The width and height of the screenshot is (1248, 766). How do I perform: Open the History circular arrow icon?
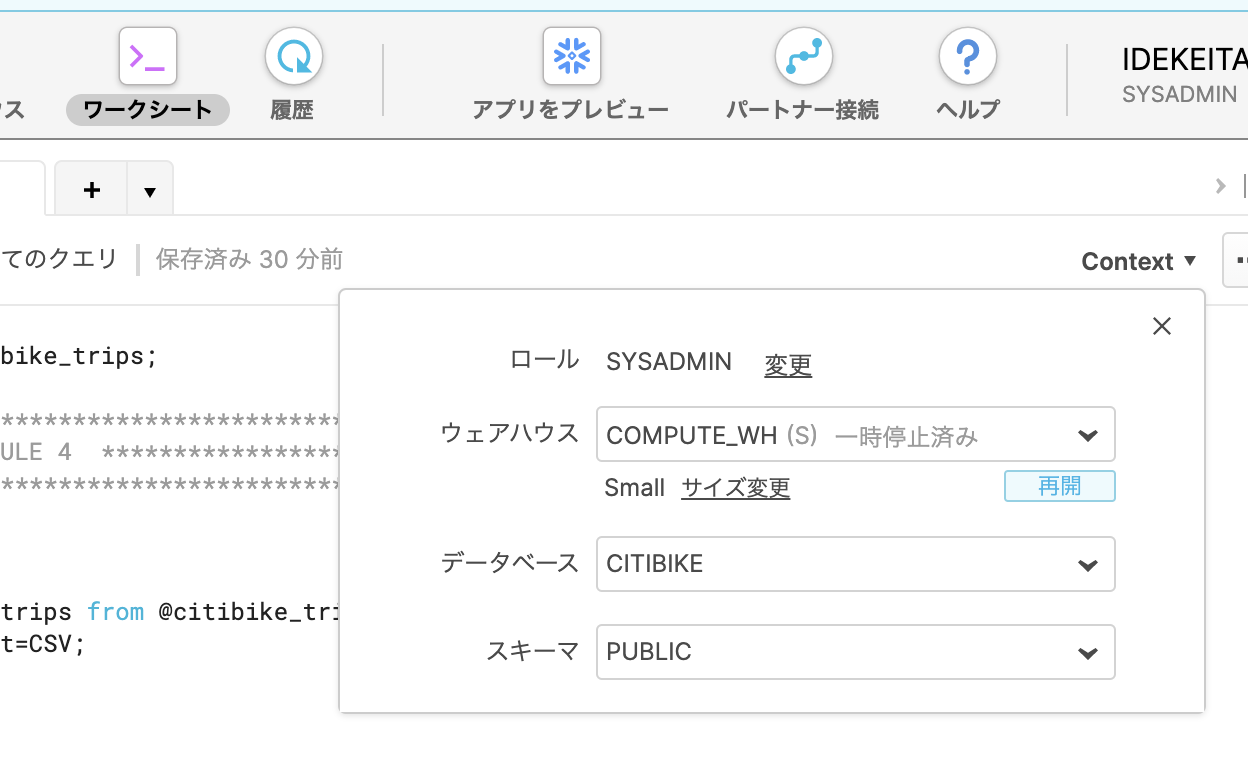coord(293,56)
